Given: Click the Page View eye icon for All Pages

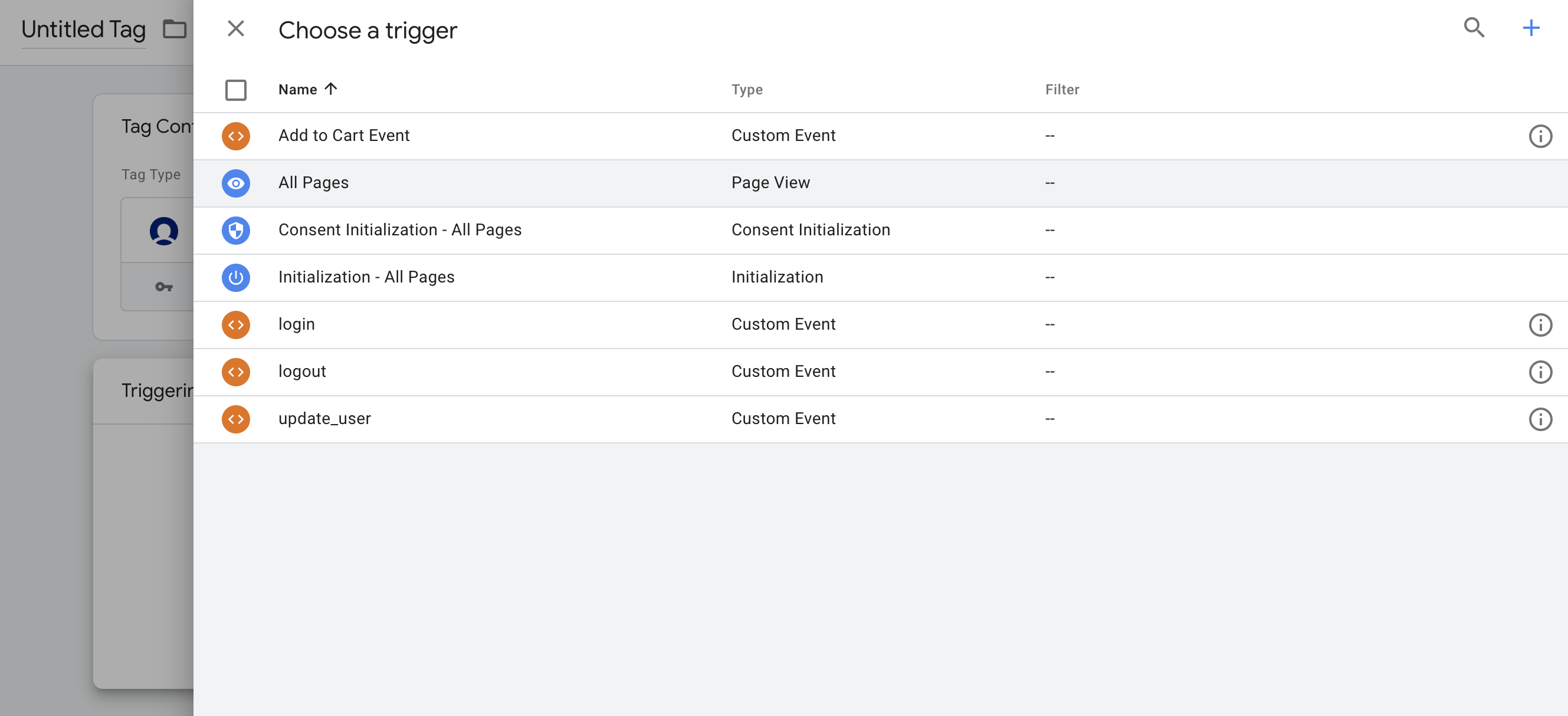Looking at the screenshot, I should click(235, 183).
